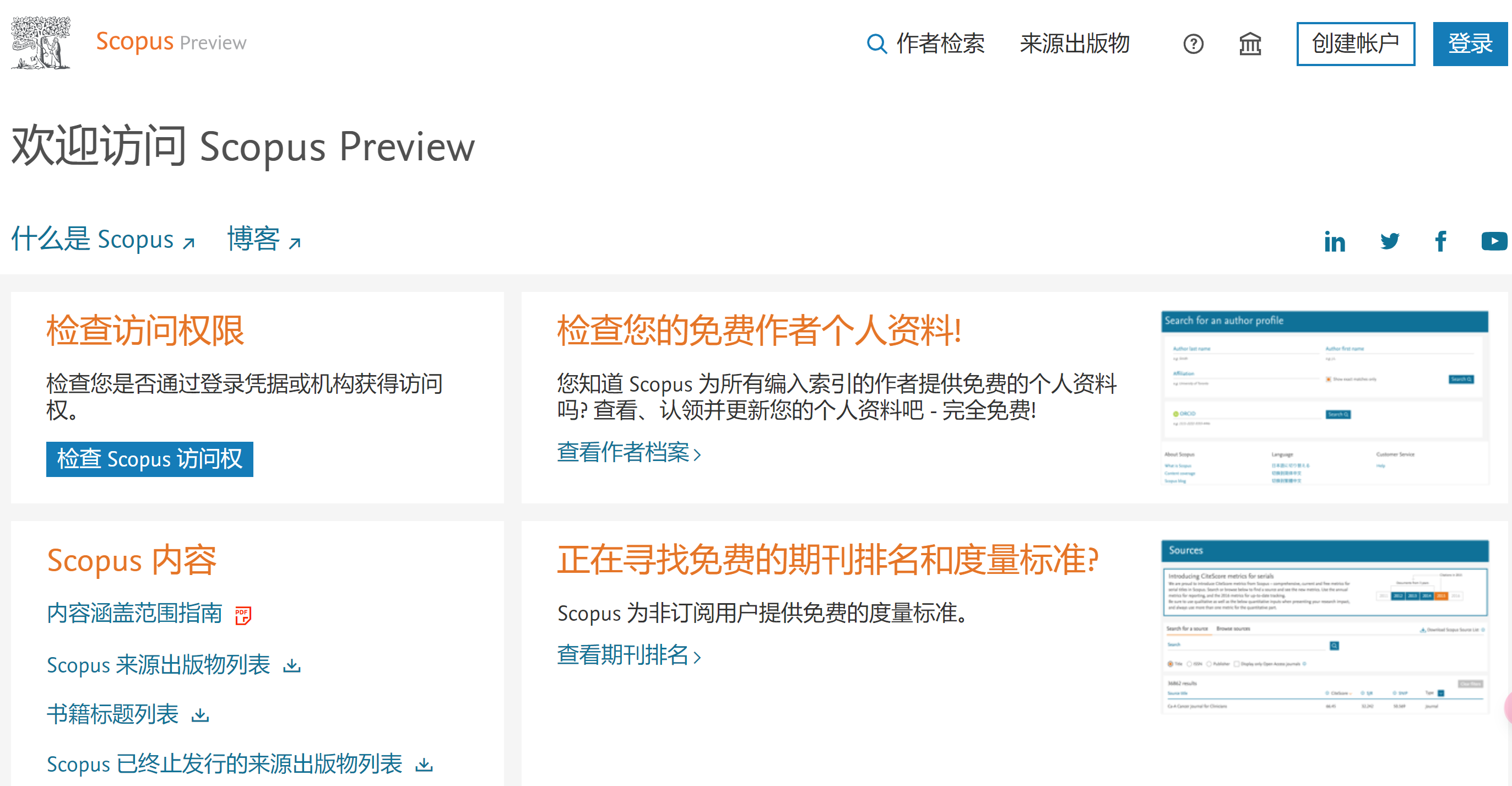1512x786 pixels.
Task: Open the help question mark icon
Action: (x=1193, y=44)
